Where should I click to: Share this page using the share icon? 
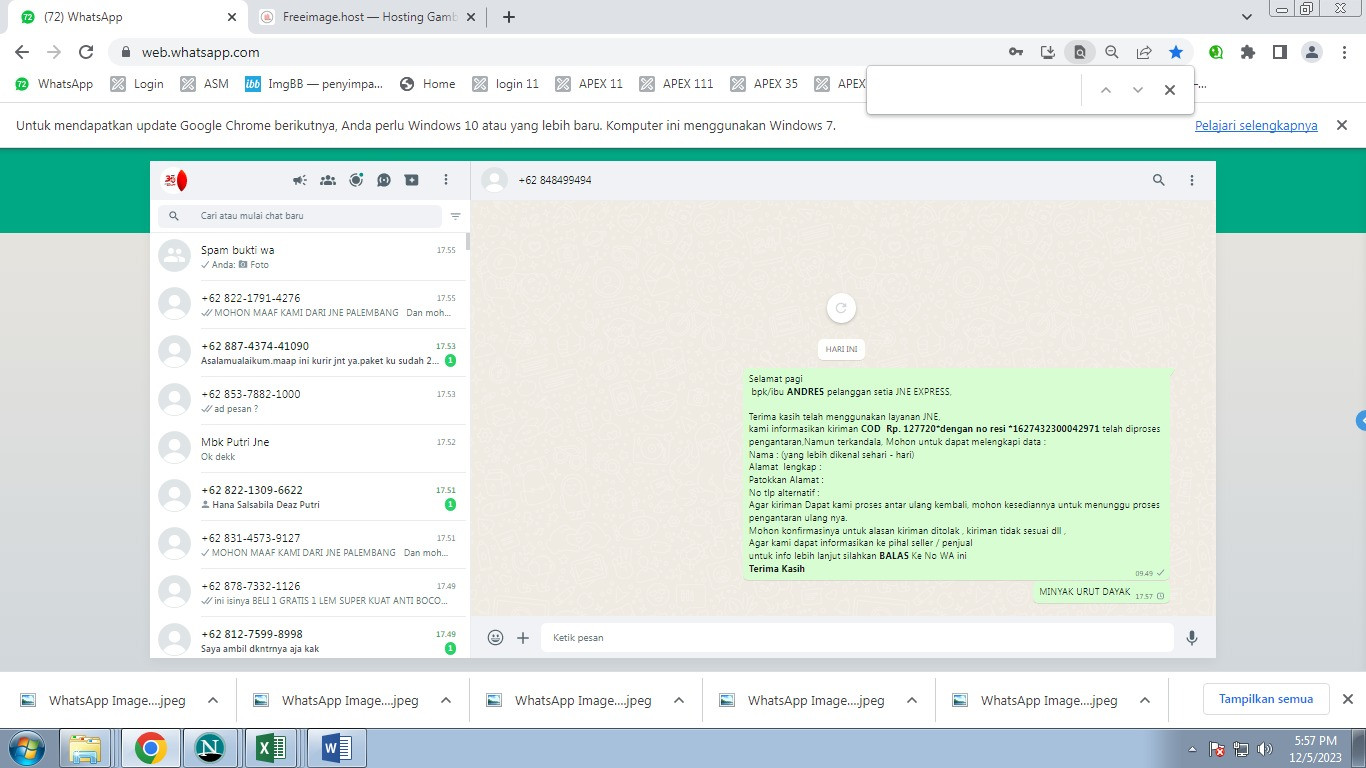(1144, 52)
